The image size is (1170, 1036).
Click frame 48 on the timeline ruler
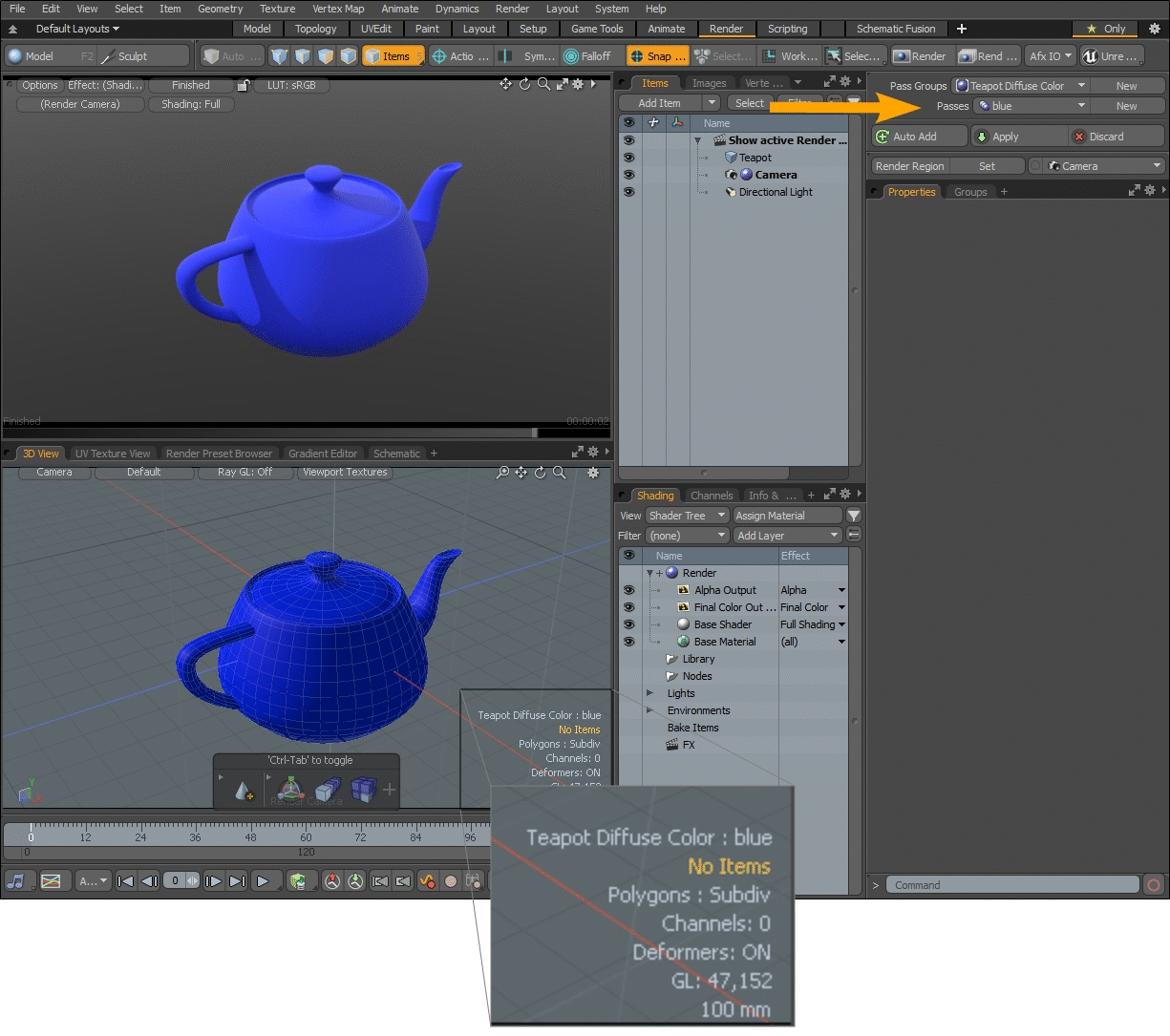pos(250,829)
